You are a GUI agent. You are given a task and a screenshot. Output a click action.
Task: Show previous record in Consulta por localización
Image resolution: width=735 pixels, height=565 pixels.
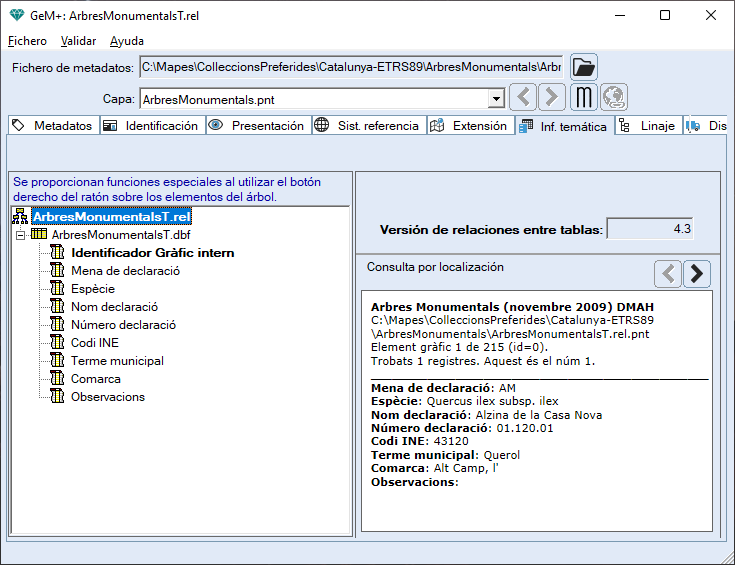coord(668,273)
